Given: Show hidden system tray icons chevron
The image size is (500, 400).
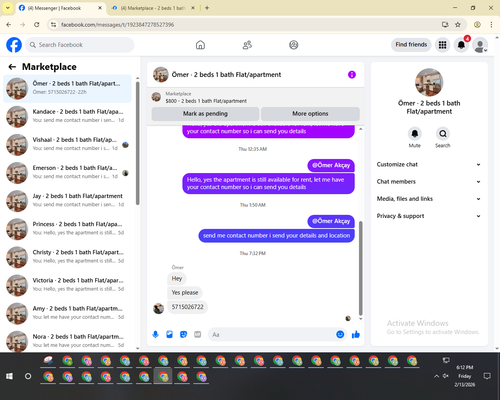Looking at the screenshot, I should point(436,376).
